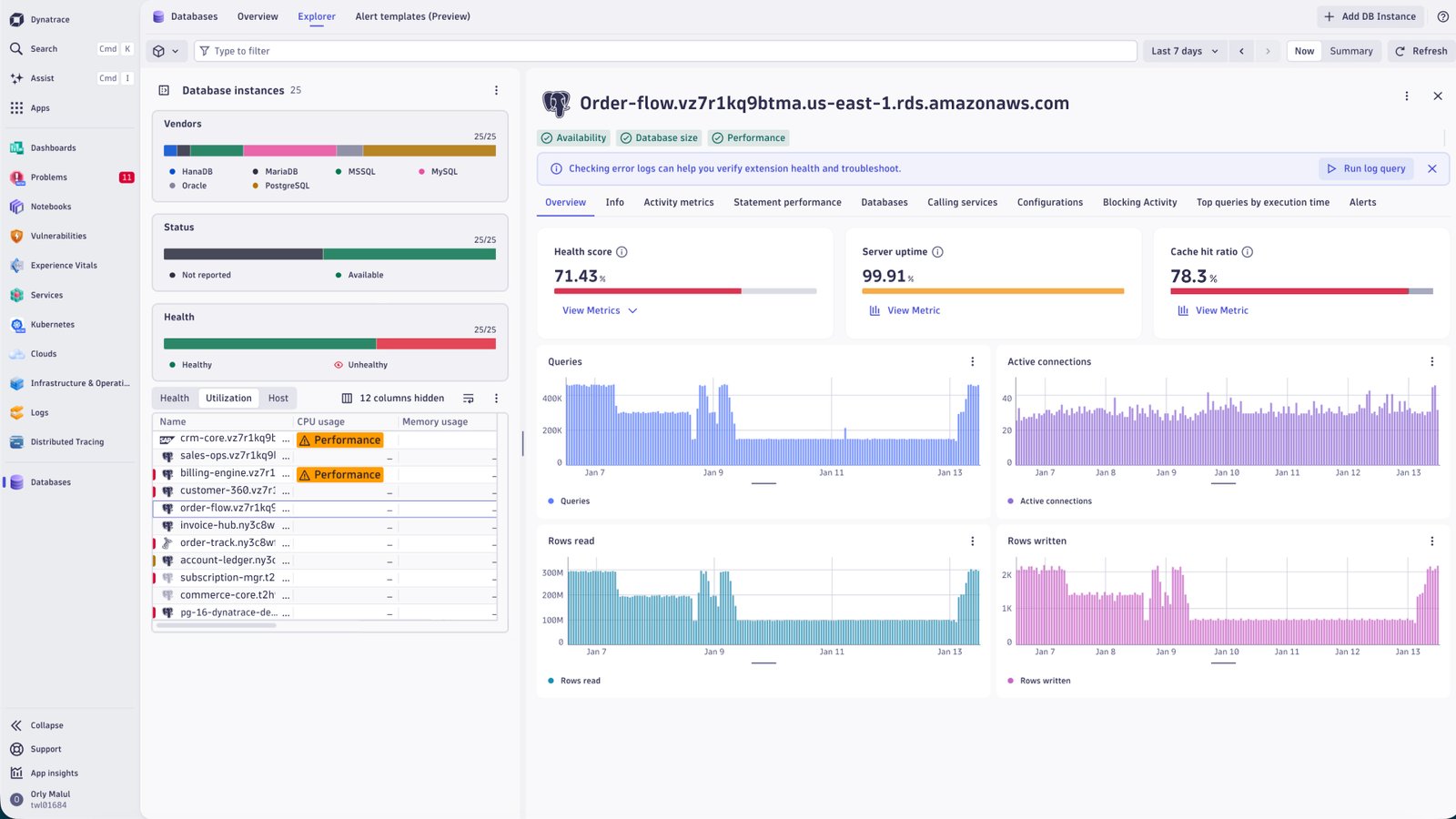Open the Blocking Activity tab
The height and width of the screenshot is (819, 1456).
pos(1139,202)
